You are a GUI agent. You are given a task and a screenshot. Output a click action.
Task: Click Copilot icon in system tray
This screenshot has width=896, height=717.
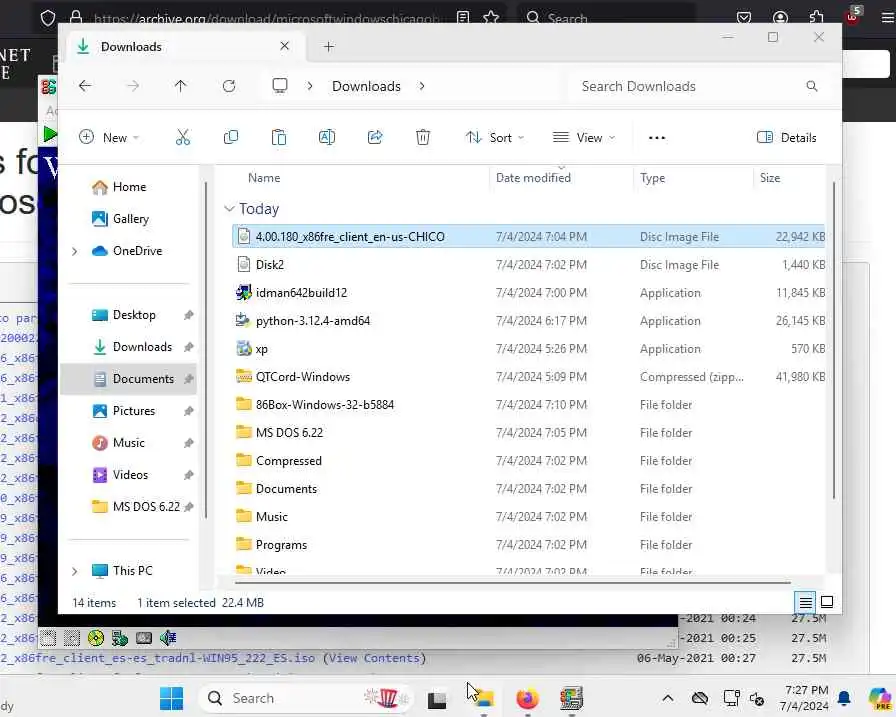879,698
